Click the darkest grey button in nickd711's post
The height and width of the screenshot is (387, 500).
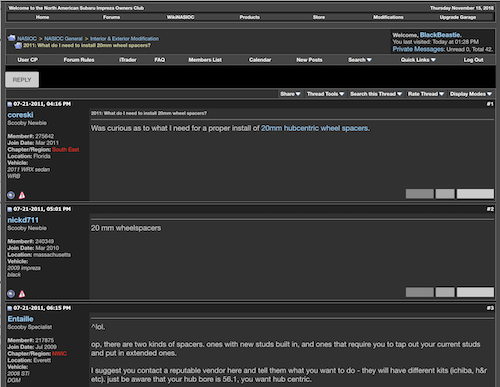(x=420, y=292)
